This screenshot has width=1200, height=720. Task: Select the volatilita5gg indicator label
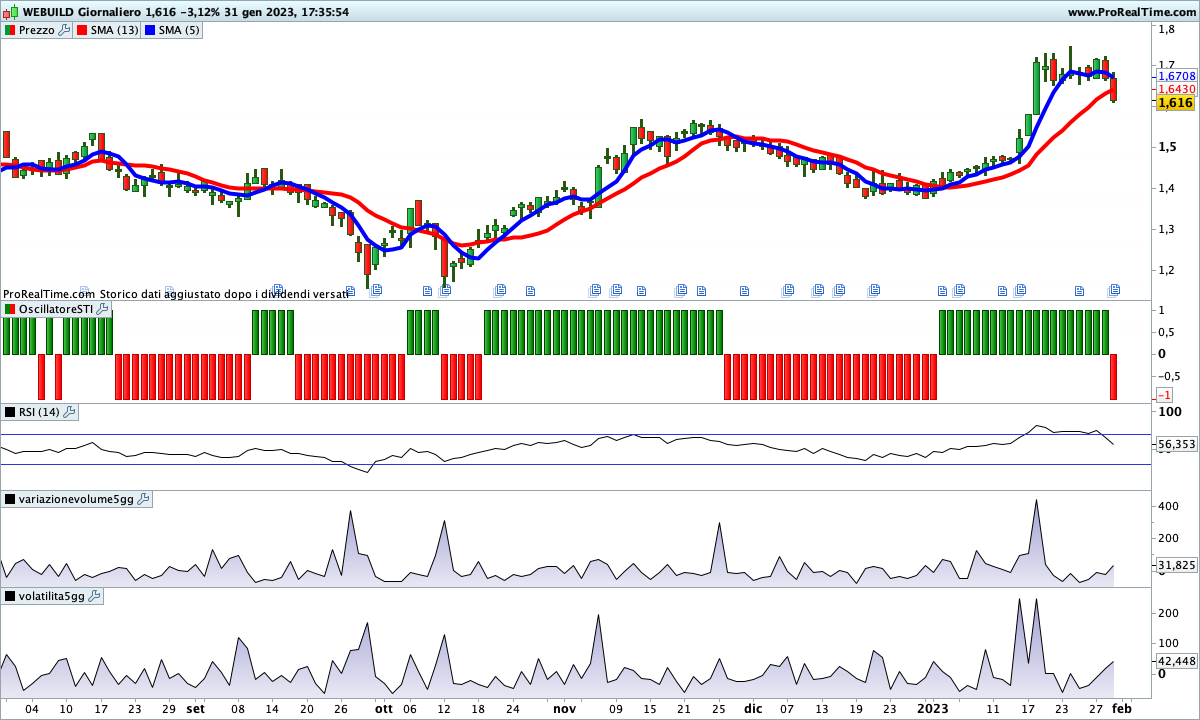click(52, 596)
